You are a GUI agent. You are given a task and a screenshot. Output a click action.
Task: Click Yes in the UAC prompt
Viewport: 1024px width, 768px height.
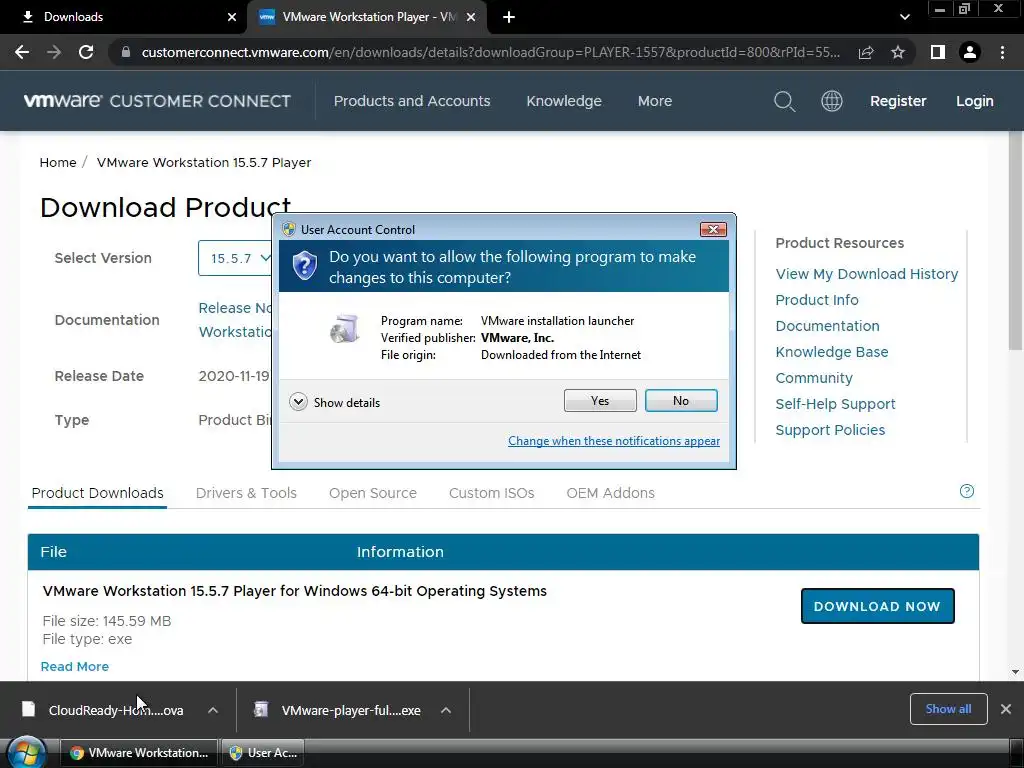pos(600,400)
